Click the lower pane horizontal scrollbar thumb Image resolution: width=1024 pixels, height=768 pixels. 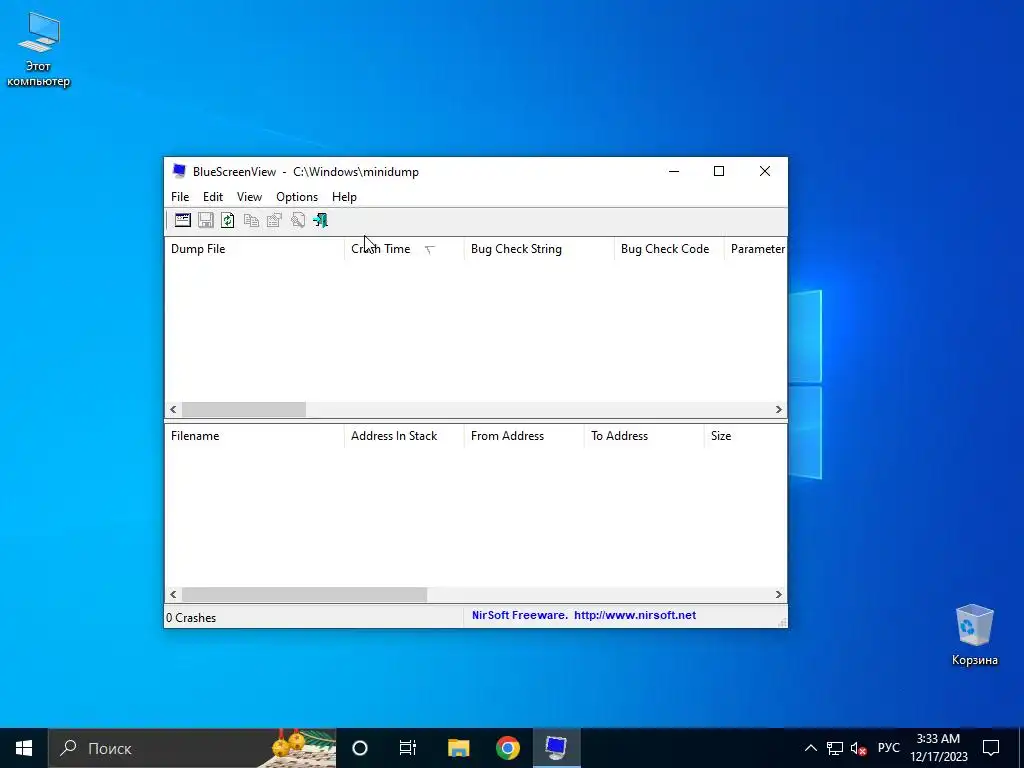coord(304,594)
